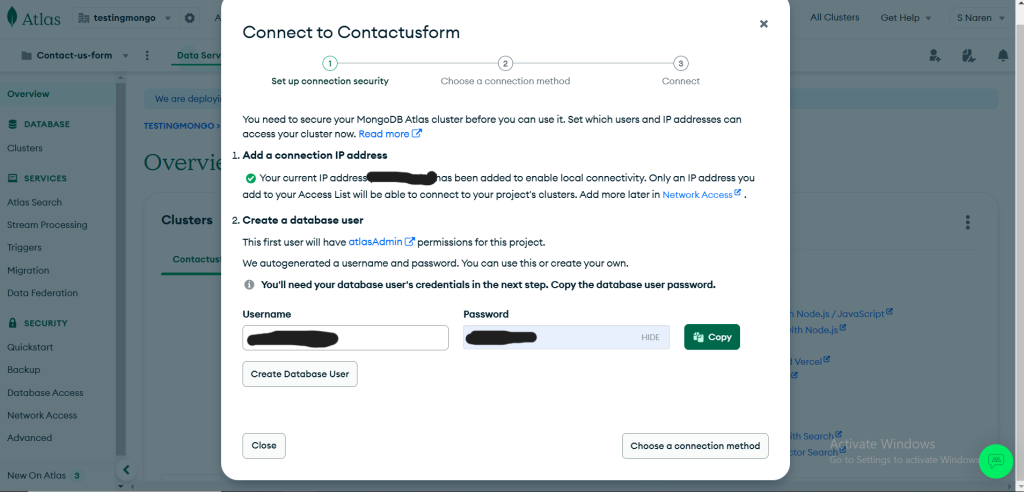The width and height of the screenshot is (1024, 492).
Task: Open the Get Help dropdown
Action: 905,18
